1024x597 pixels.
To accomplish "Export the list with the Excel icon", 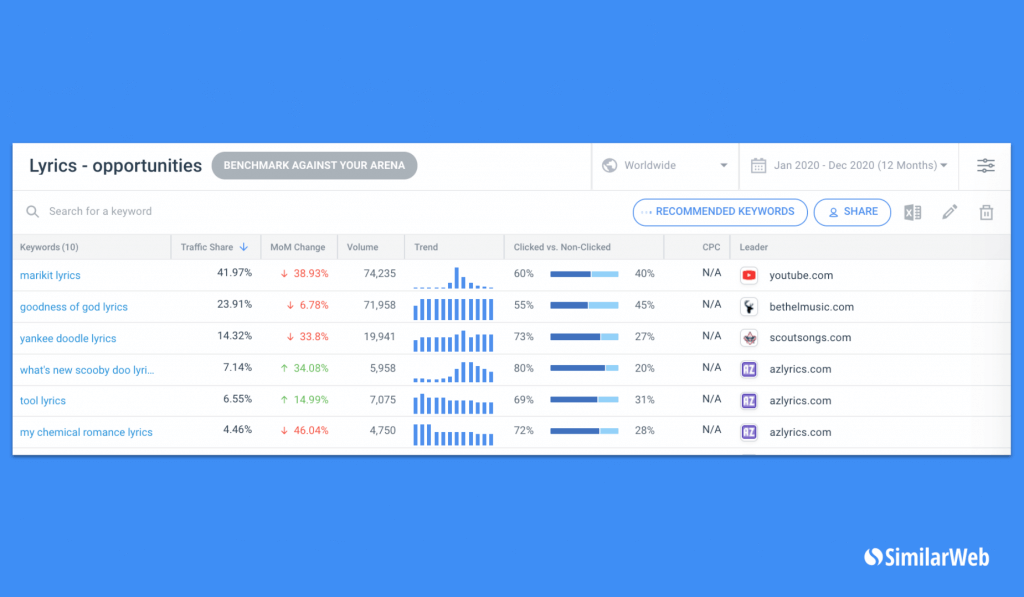I will point(912,212).
